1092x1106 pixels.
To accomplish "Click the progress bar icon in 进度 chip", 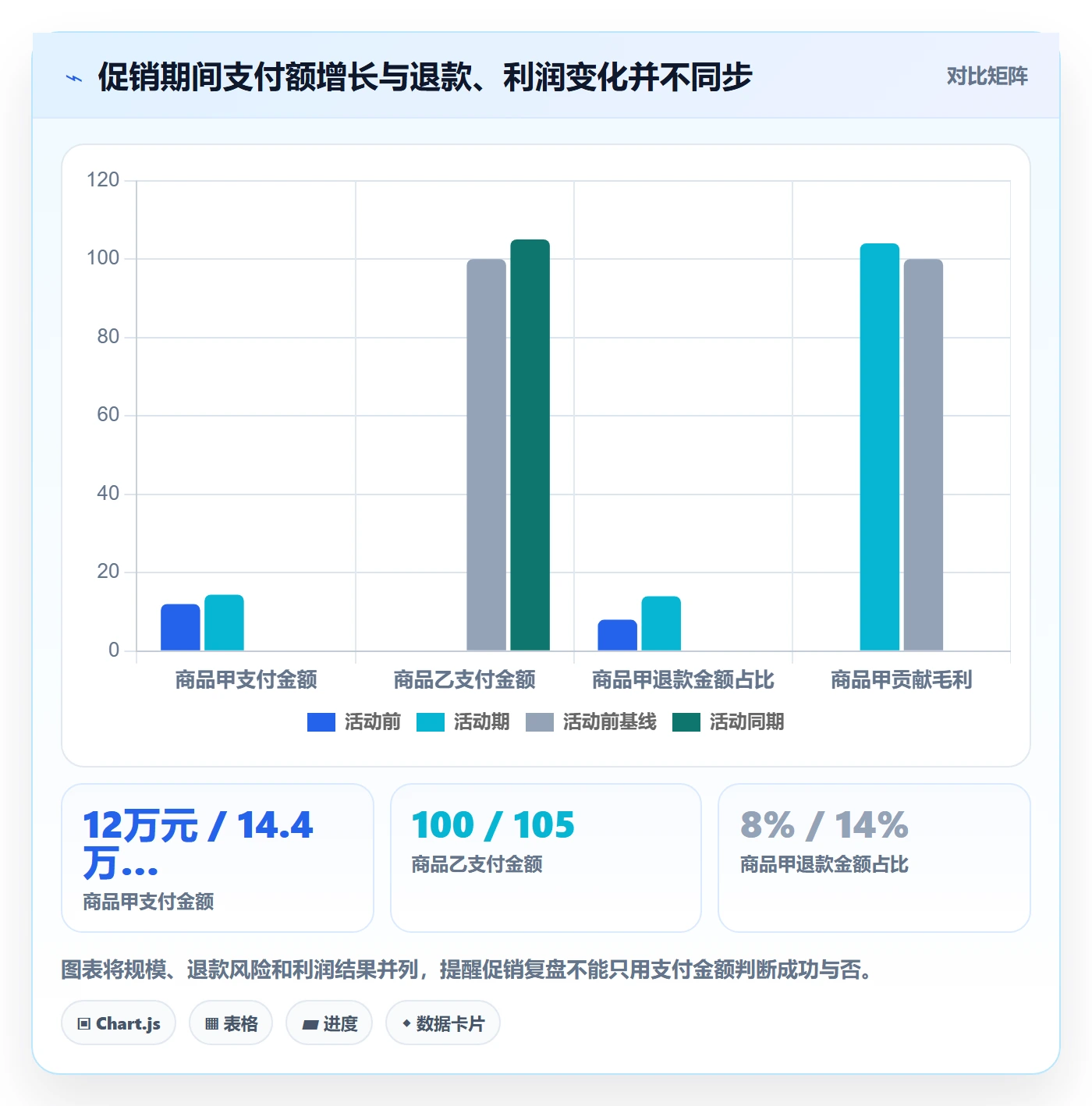I will point(310,1025).
